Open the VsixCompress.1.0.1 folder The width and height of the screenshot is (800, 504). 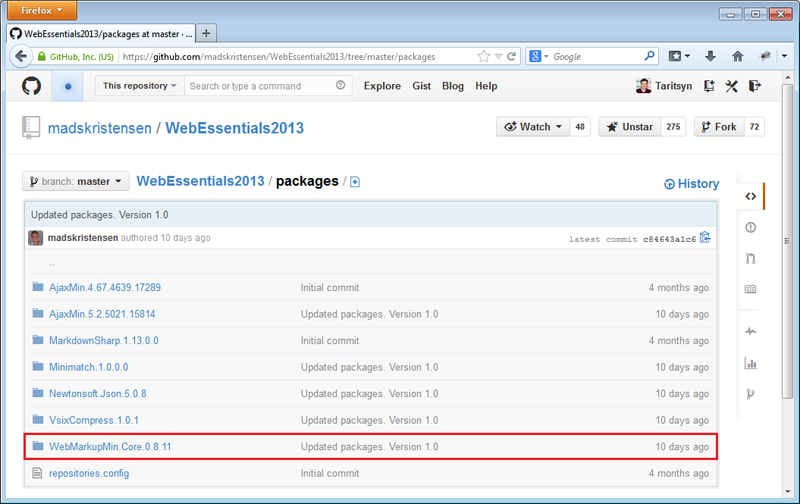click(x=94, y=420)
